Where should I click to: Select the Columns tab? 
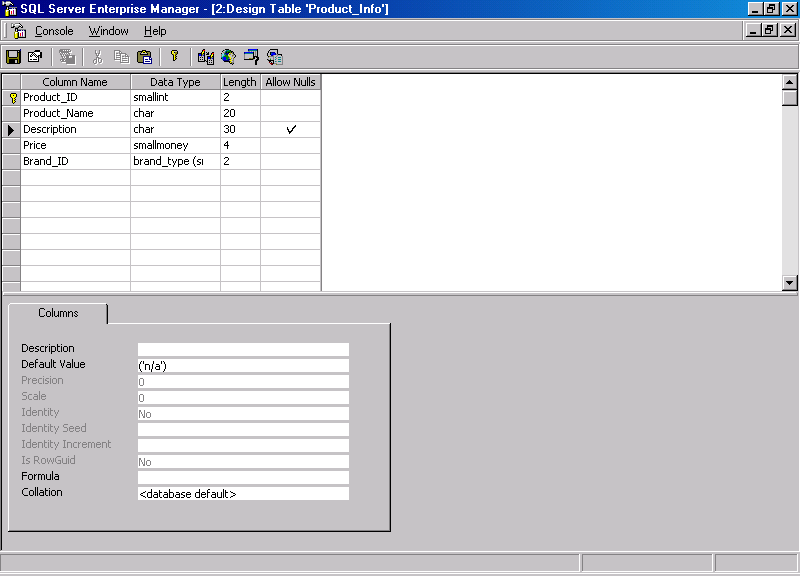click(58, 313)
